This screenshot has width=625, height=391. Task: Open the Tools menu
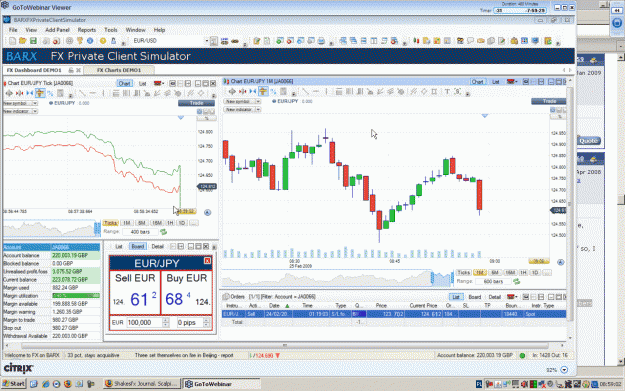click(x=110, y=30)
